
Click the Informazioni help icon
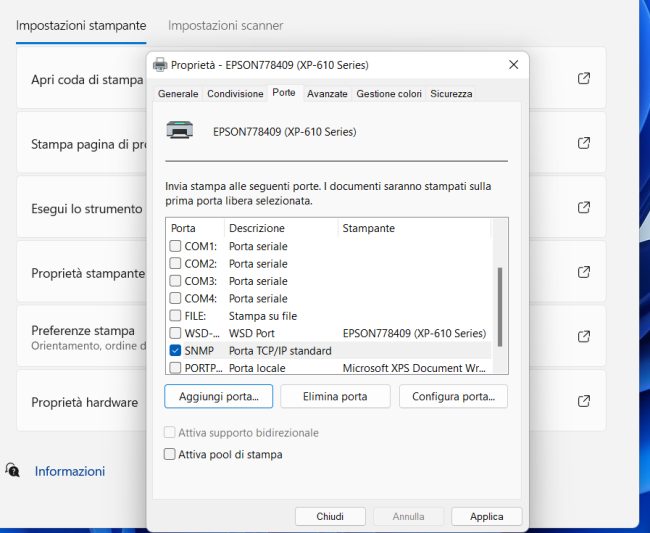(x=13, y=470)
